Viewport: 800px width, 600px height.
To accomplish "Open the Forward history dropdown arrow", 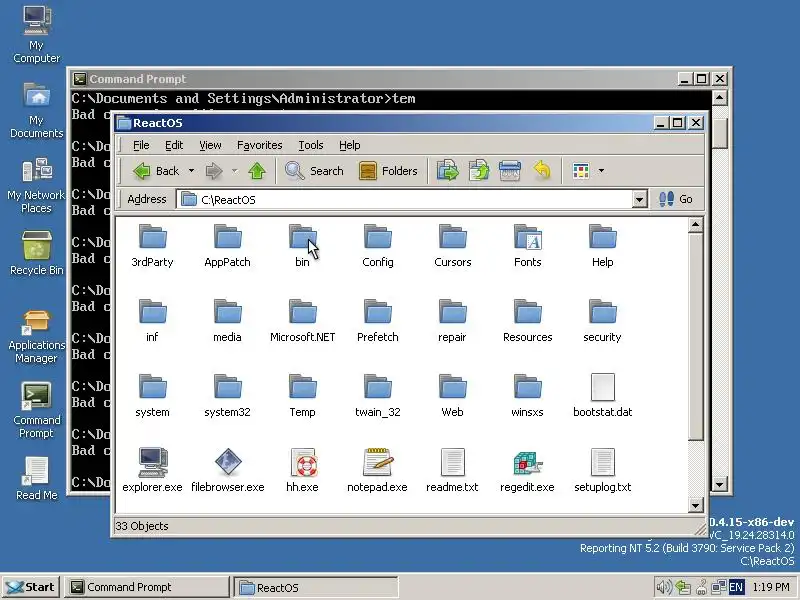I will (235, 171).
